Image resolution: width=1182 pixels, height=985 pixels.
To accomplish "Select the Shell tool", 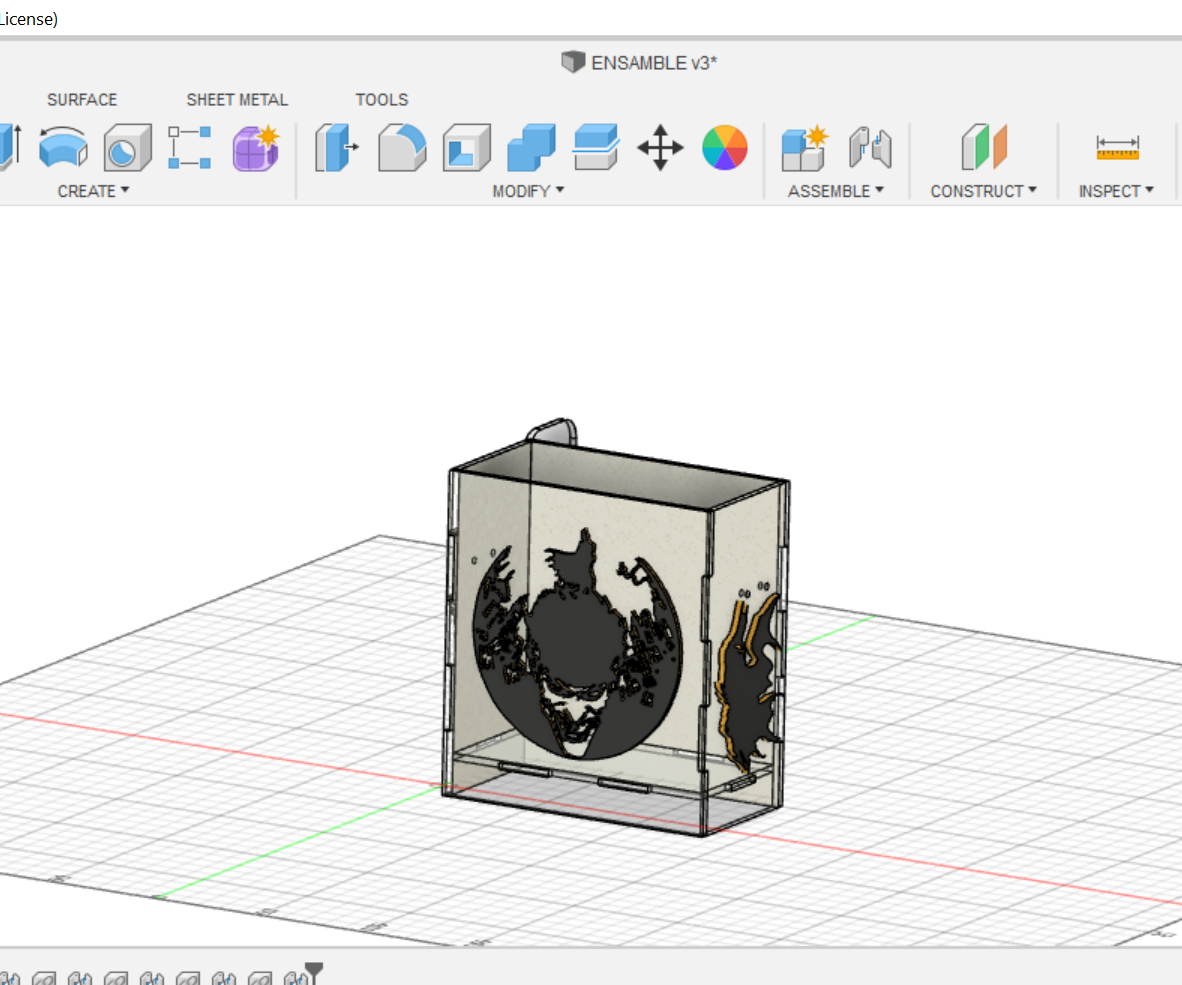I will [466, 148].
